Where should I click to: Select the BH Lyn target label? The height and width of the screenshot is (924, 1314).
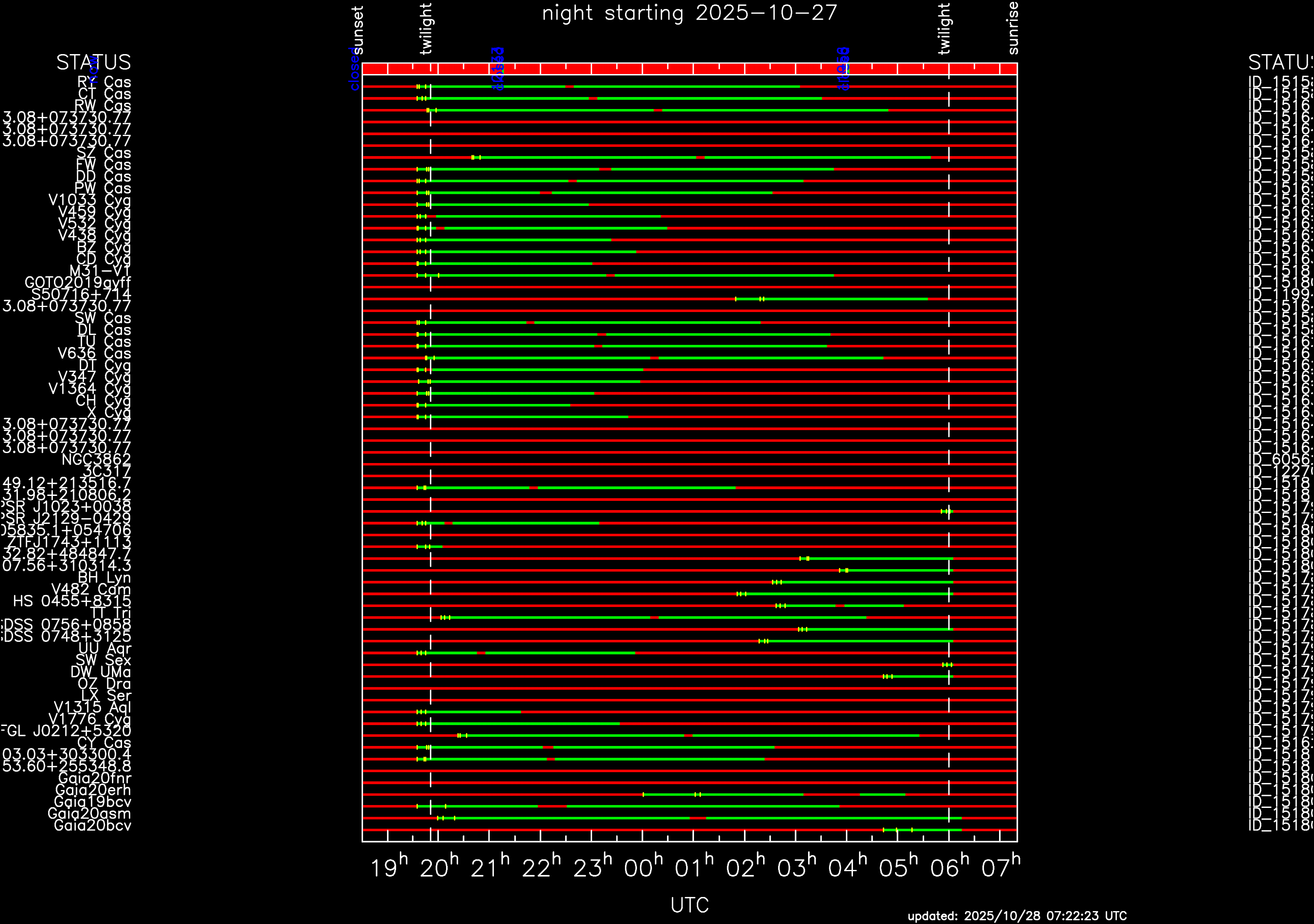[x=104, y=577]
